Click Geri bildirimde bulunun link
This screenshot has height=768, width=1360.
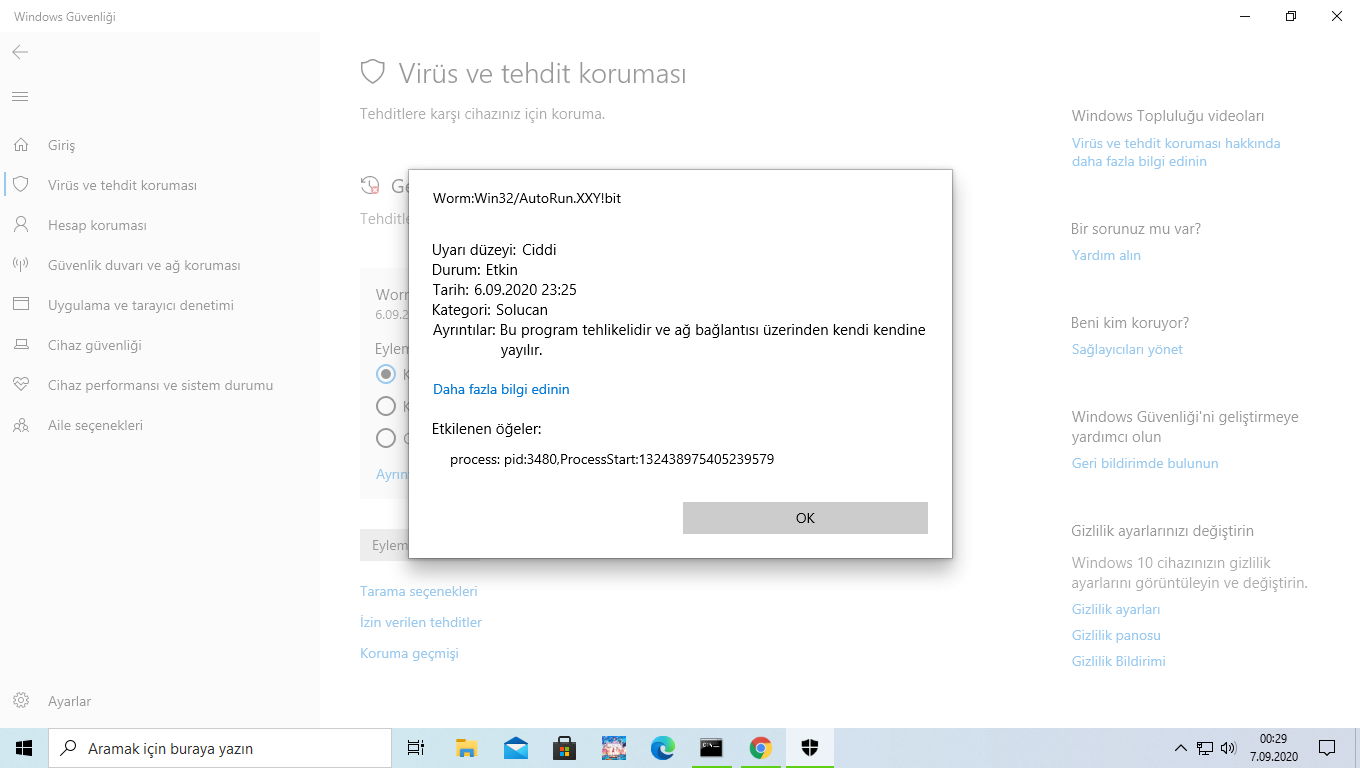1145,463
